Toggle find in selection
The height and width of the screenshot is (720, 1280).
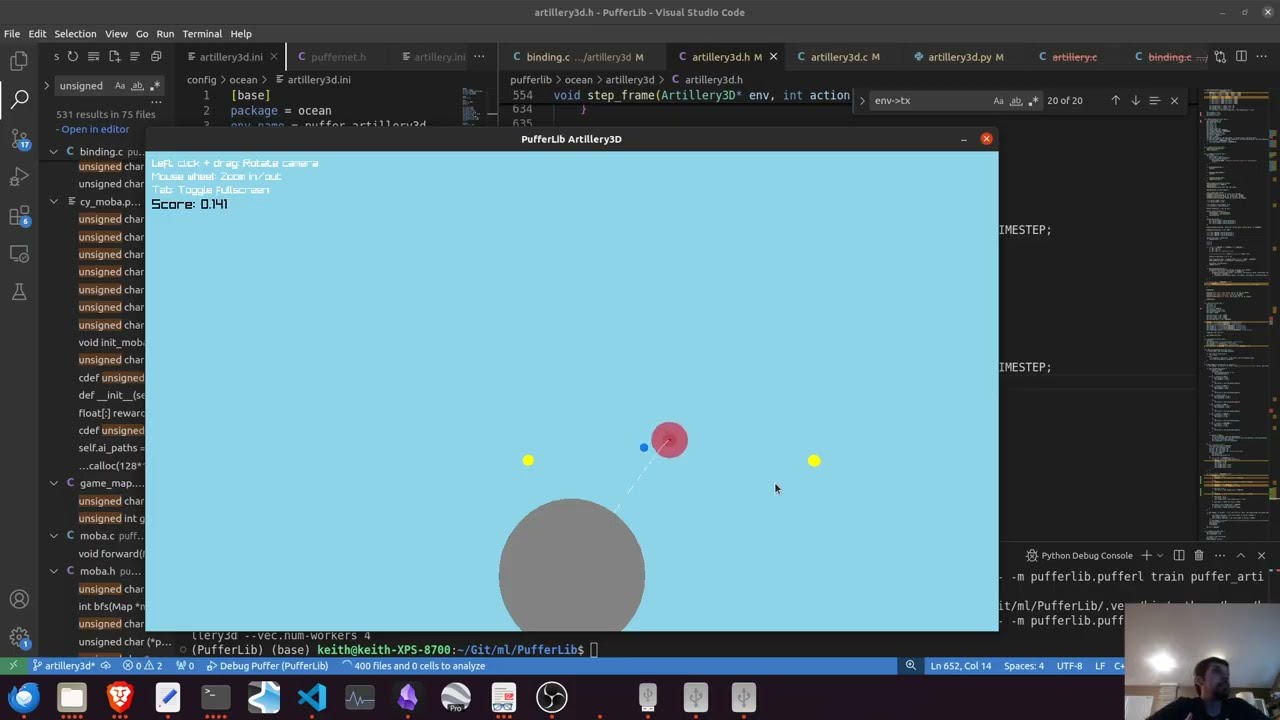[1154, 100]
